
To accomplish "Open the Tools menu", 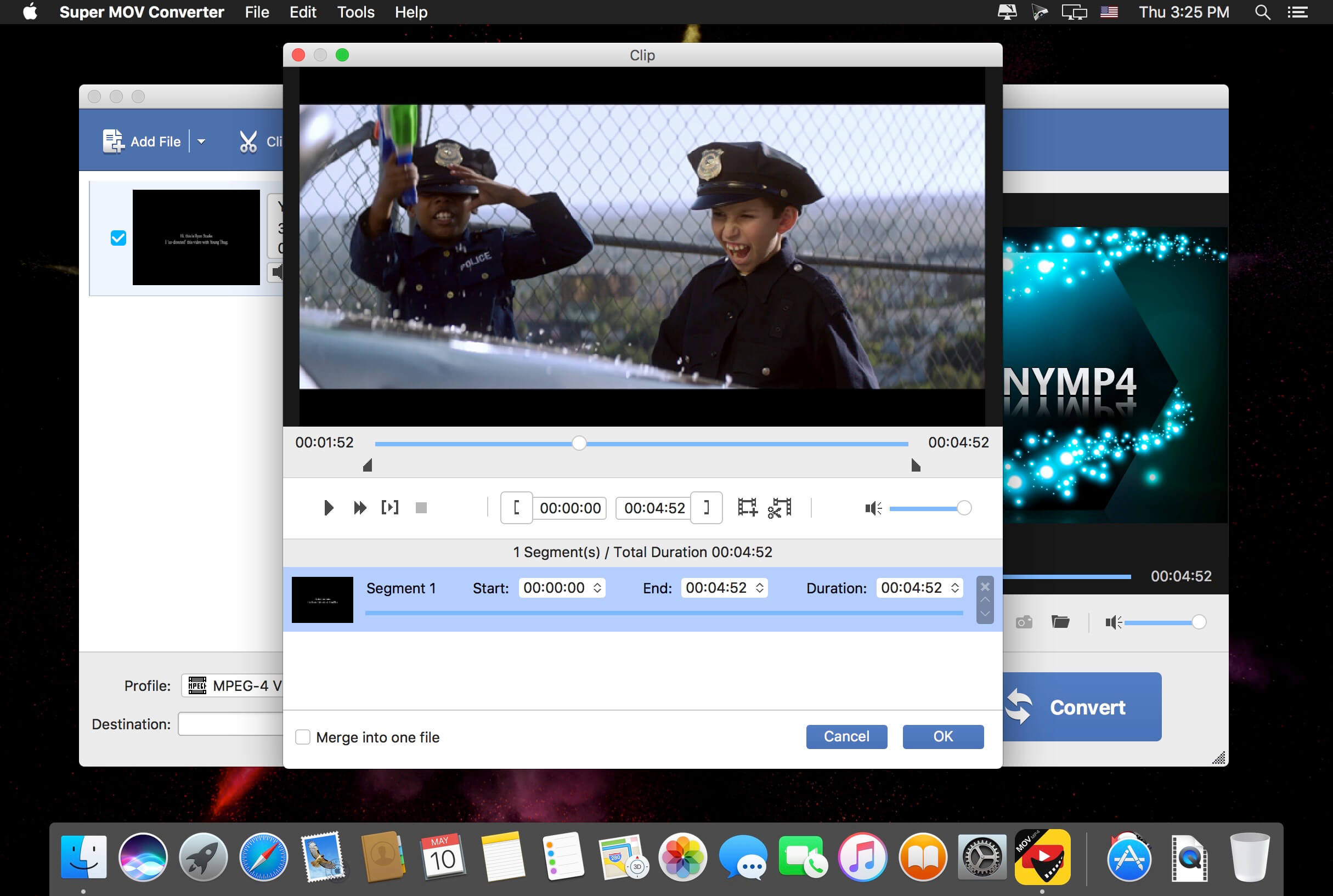I will tap(355, 12).
